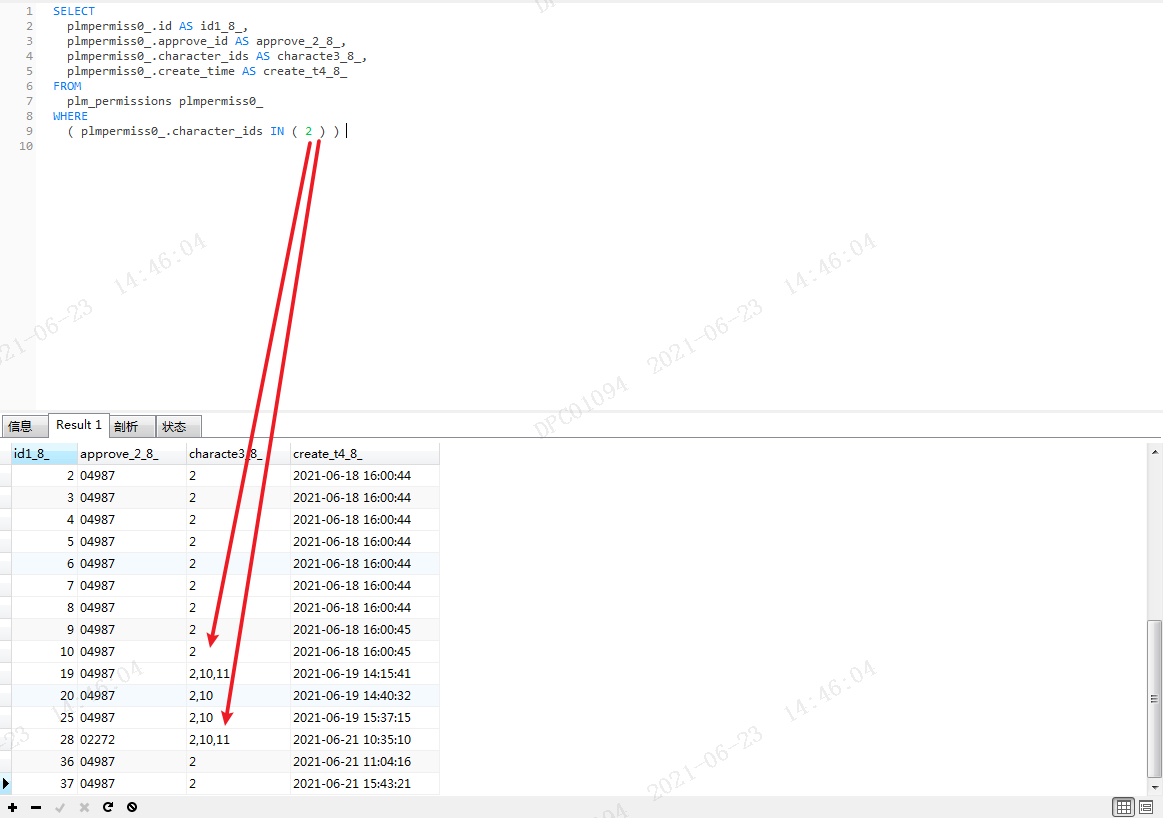Stop query with the stop icon
Image resolution: width=1163 pixels, height=818 pixels.
click(x=132, y=807)
